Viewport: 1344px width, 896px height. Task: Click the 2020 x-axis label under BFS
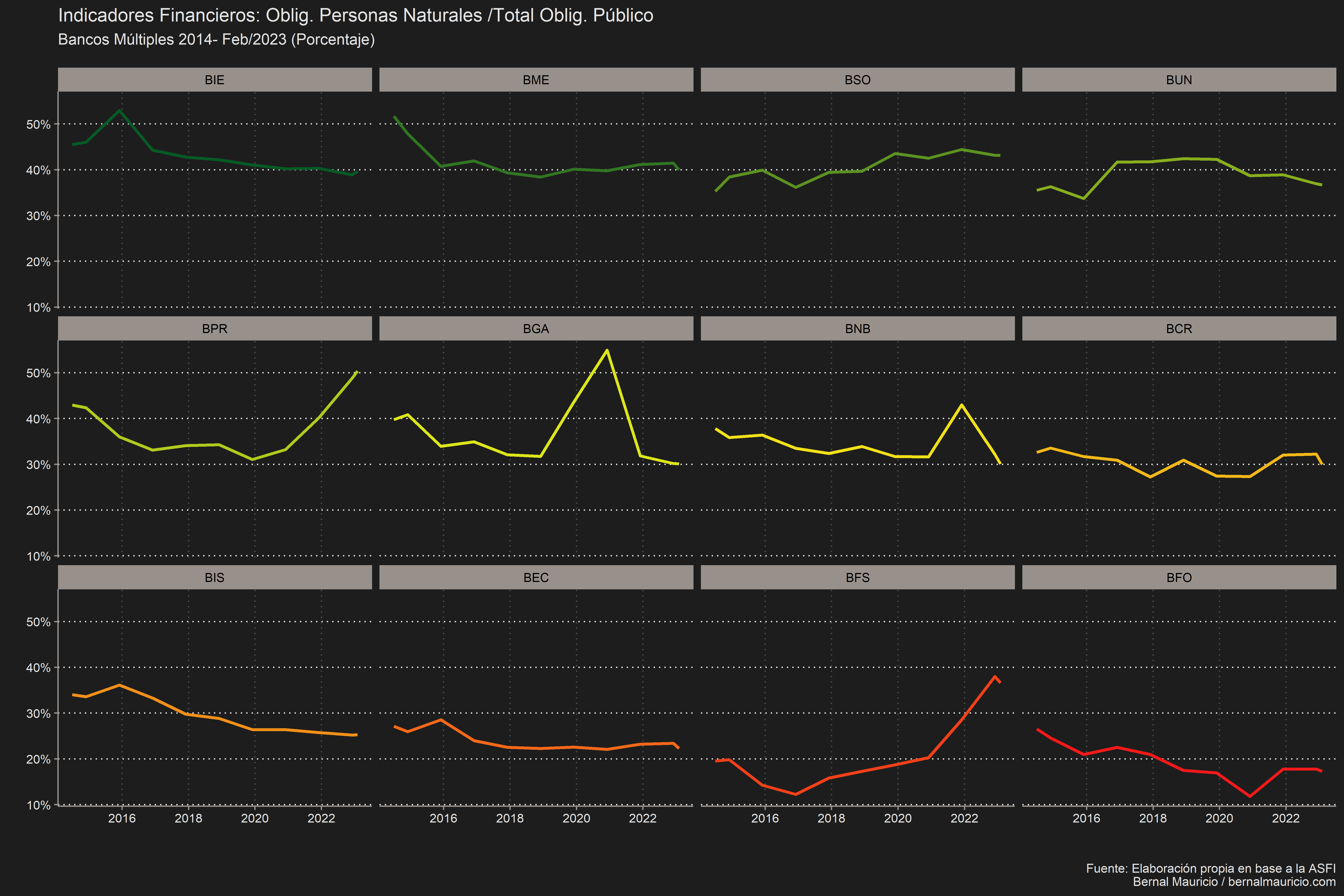pyautogui.click(x=898, y=818)
